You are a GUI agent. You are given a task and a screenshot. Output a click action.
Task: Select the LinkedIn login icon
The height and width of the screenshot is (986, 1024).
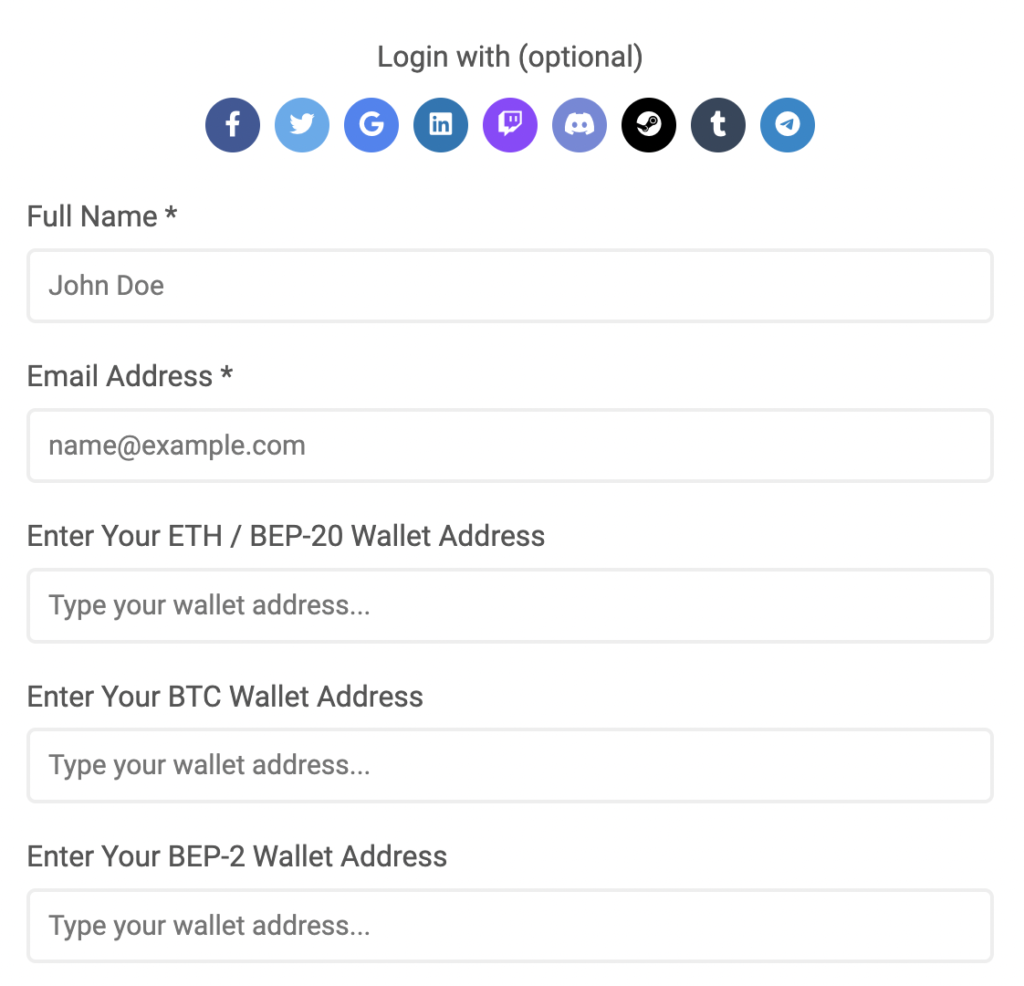tap(441, 125)
